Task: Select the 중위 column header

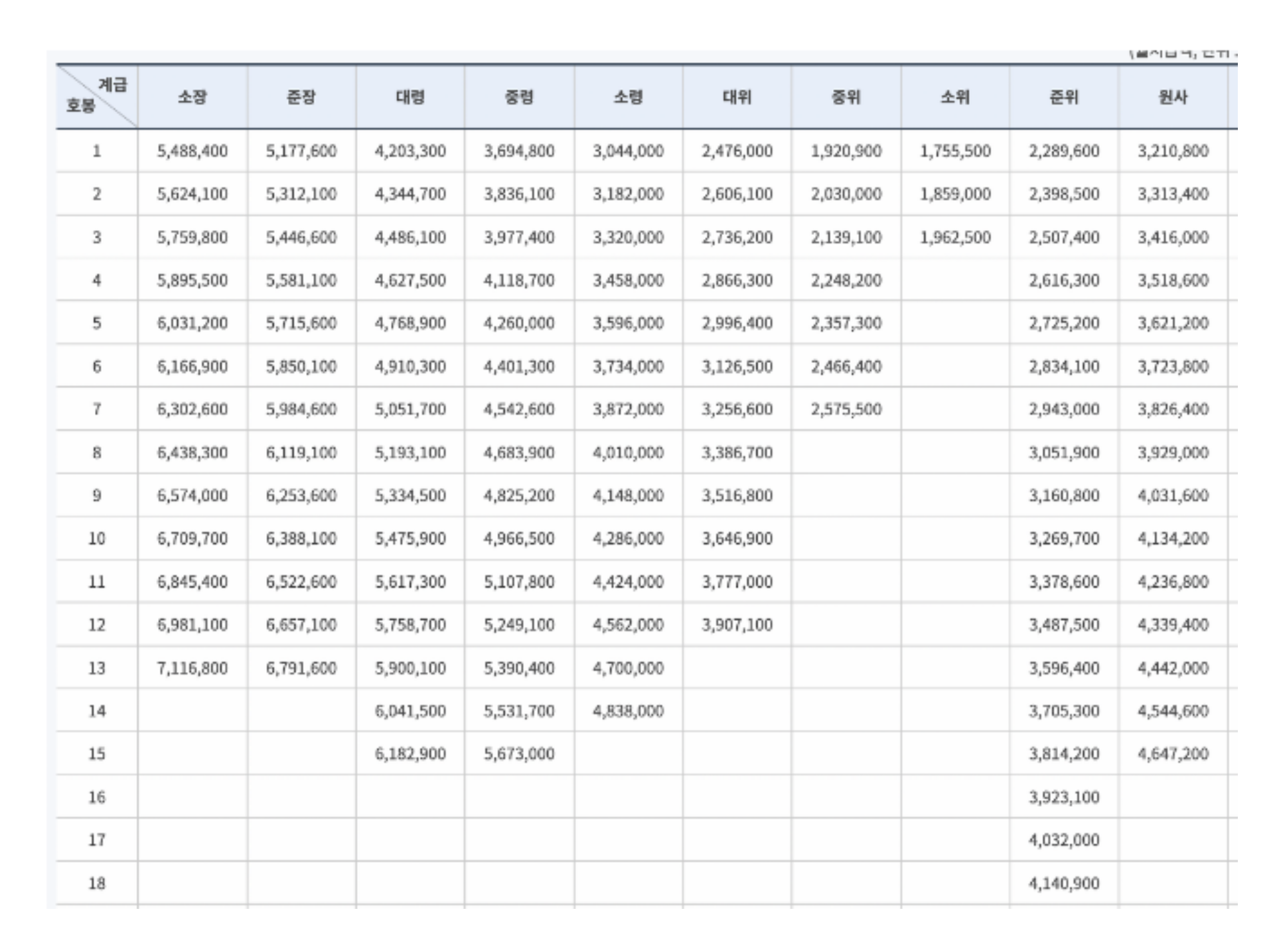Action: [846, 97]
